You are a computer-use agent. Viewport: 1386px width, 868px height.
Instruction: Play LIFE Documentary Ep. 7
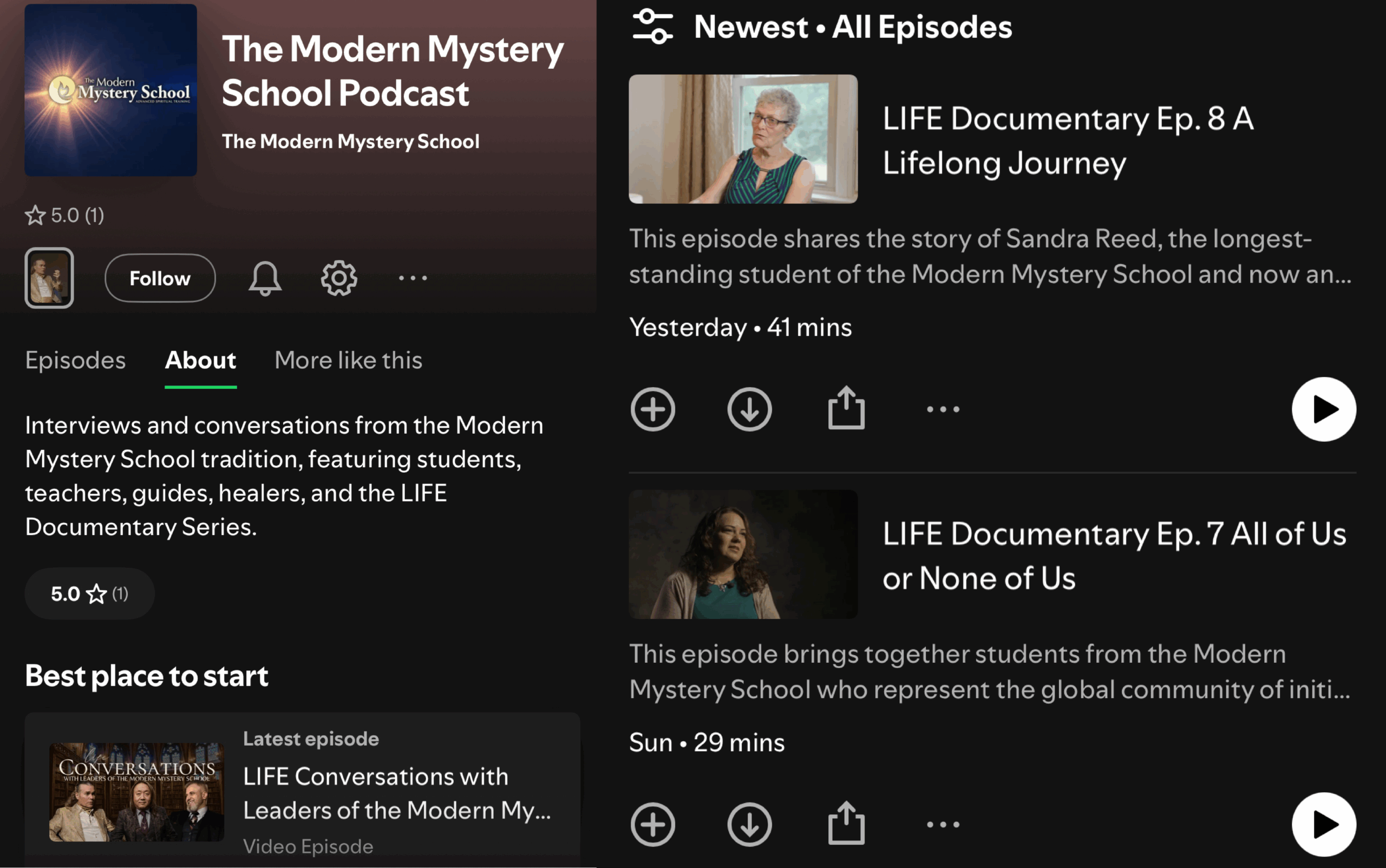[x=1323, y=824]
